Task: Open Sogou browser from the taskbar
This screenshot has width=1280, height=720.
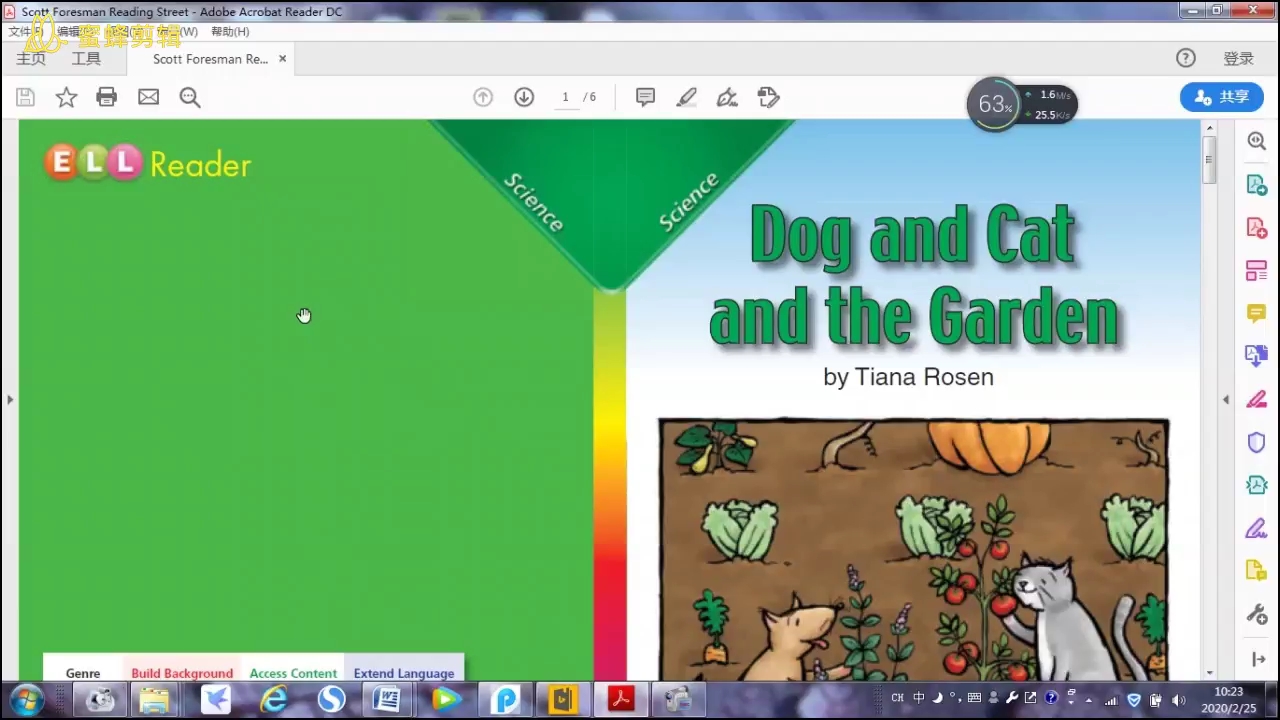Action: tap(331, 699)
